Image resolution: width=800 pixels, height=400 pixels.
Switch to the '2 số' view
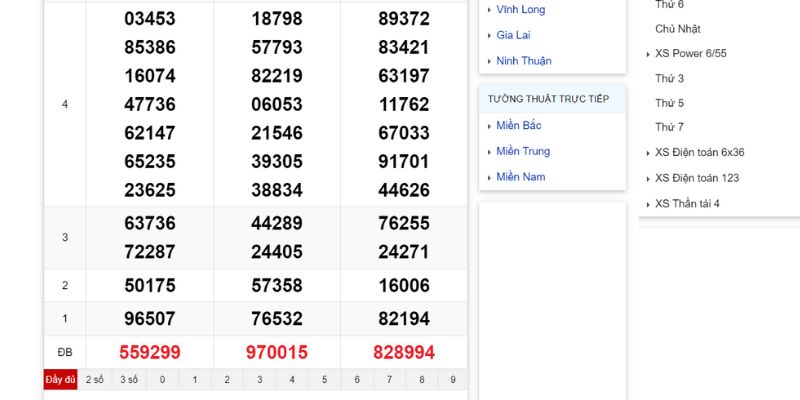click(x=95, y=380)
